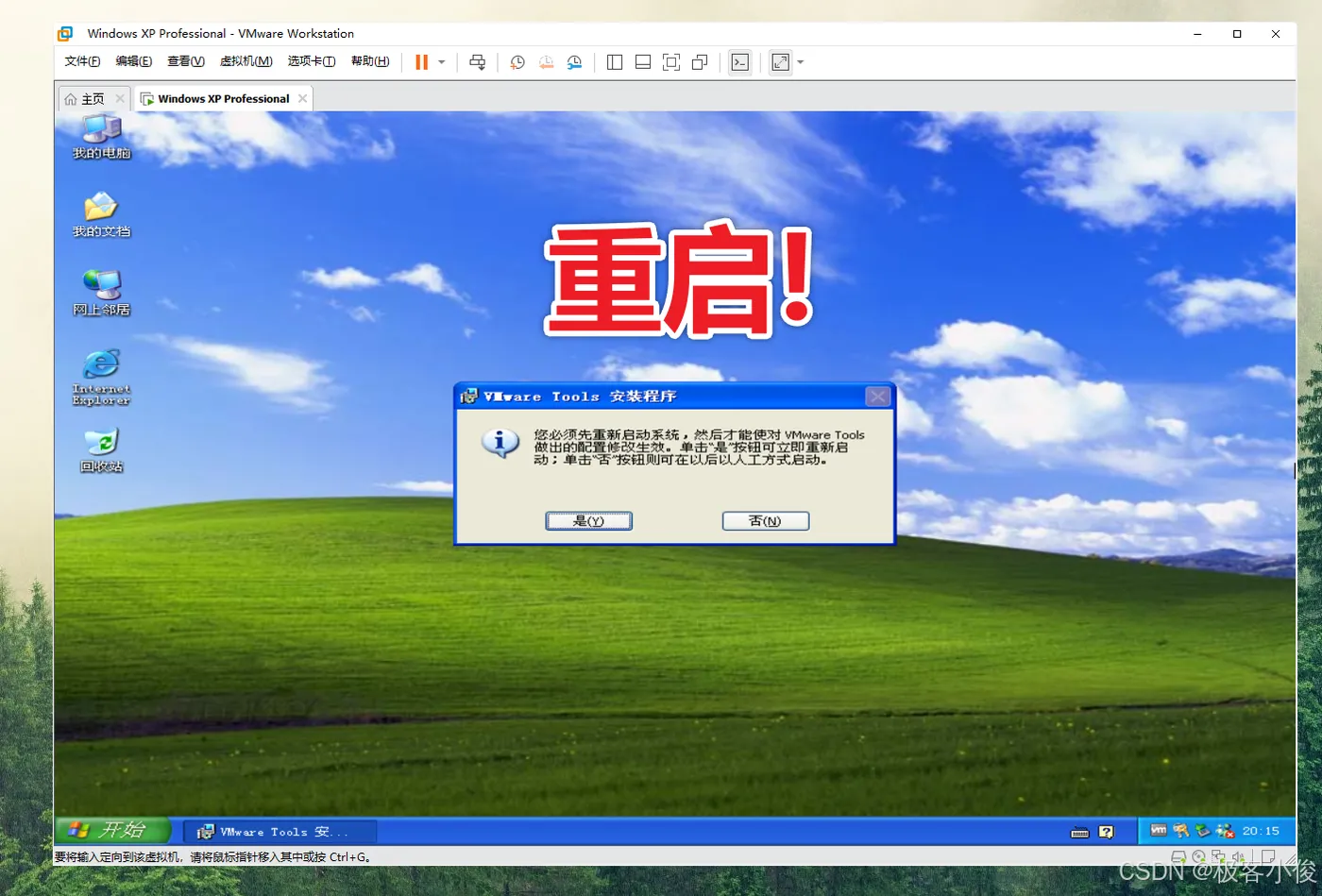Select the 网上邻居 desktop icon
Image resolution: width=1322 pixels, height=896 pixels.
click(101, 293)
